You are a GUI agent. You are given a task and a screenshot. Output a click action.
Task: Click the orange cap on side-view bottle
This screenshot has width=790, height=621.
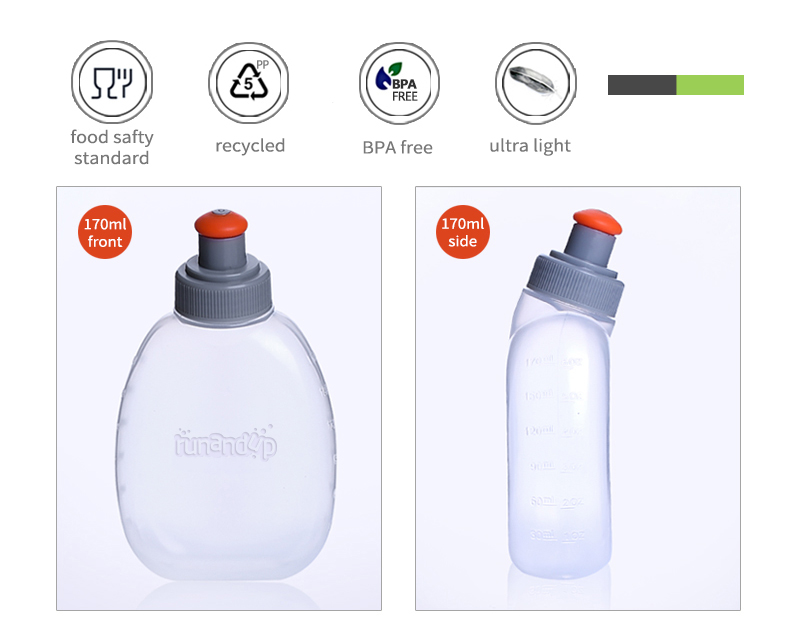tap(598, 222)
